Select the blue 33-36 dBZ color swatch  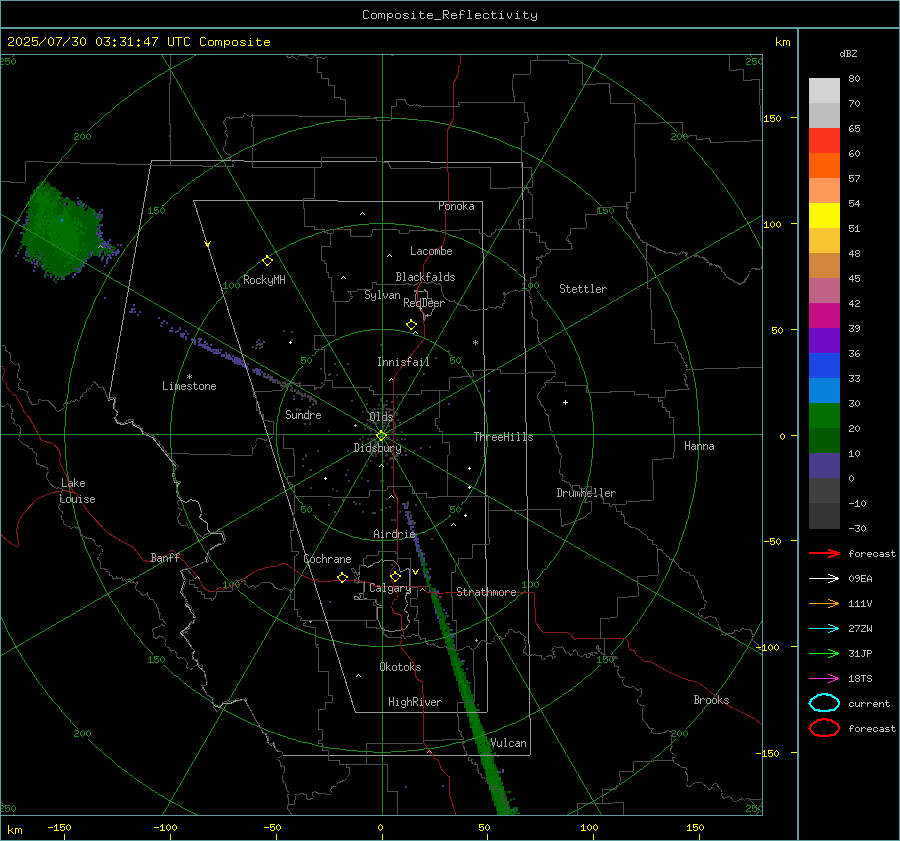tap(824, 366)
